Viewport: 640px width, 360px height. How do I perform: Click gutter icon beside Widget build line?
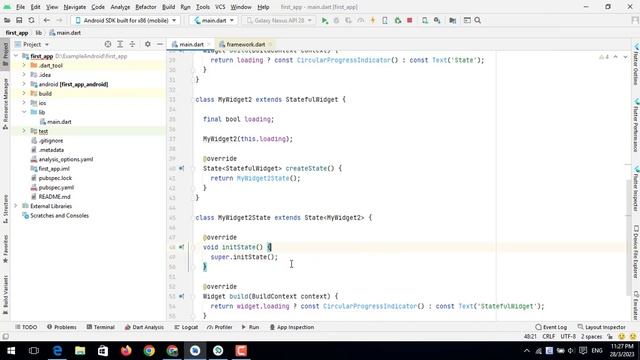click(181, 296)
